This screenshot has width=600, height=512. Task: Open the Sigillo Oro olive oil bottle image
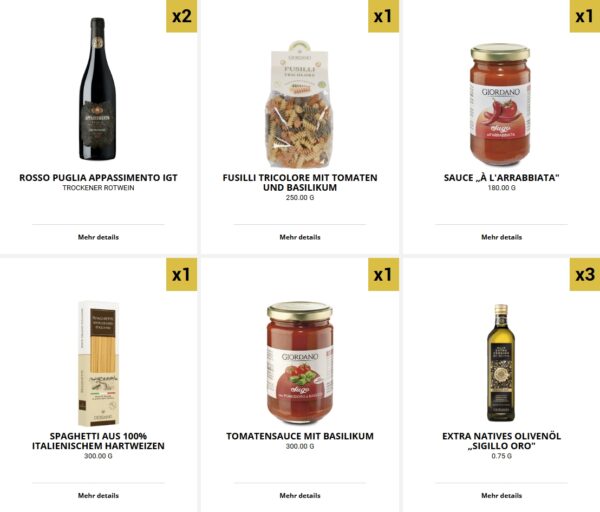coord(501,363)
